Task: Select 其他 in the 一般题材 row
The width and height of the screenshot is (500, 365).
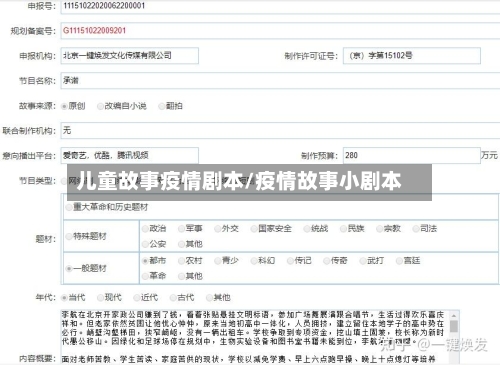Action: [x=181, y=276]
